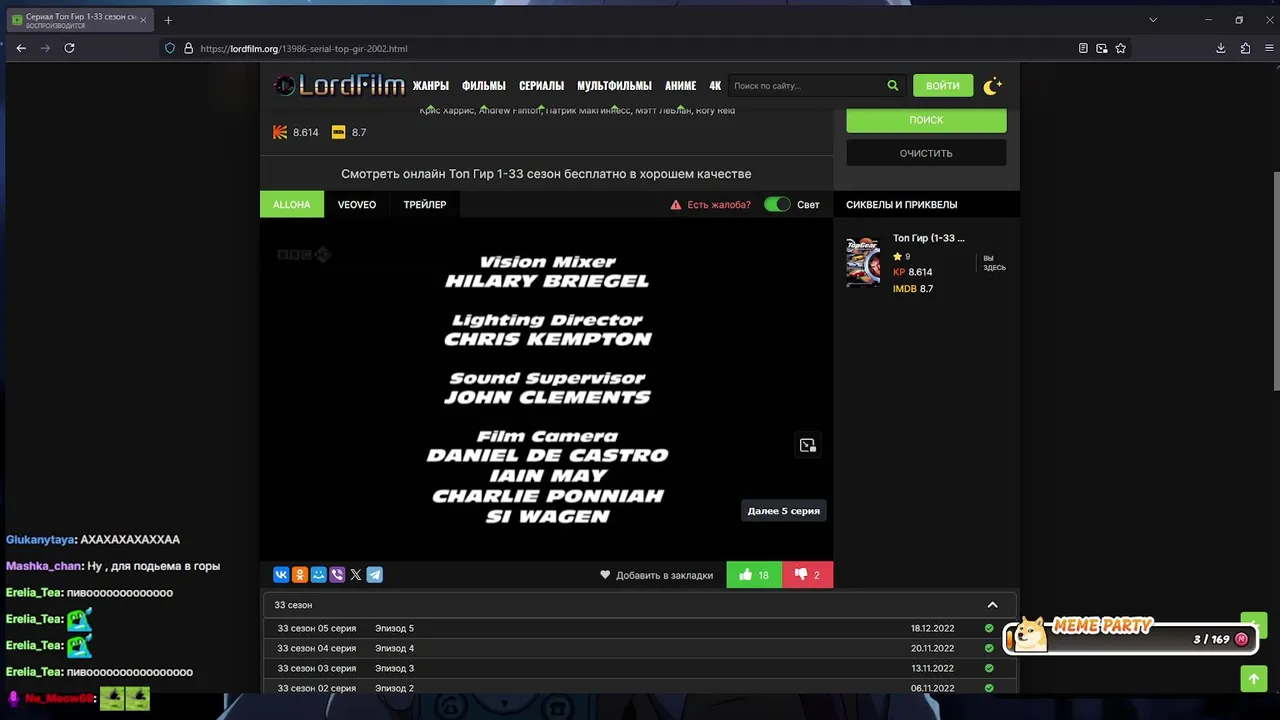The width and height of the screenshot is (1280, 720).
Task: Open МУЛЬТФИЛЬМЫ menu
Action: [x=614, y=86]
